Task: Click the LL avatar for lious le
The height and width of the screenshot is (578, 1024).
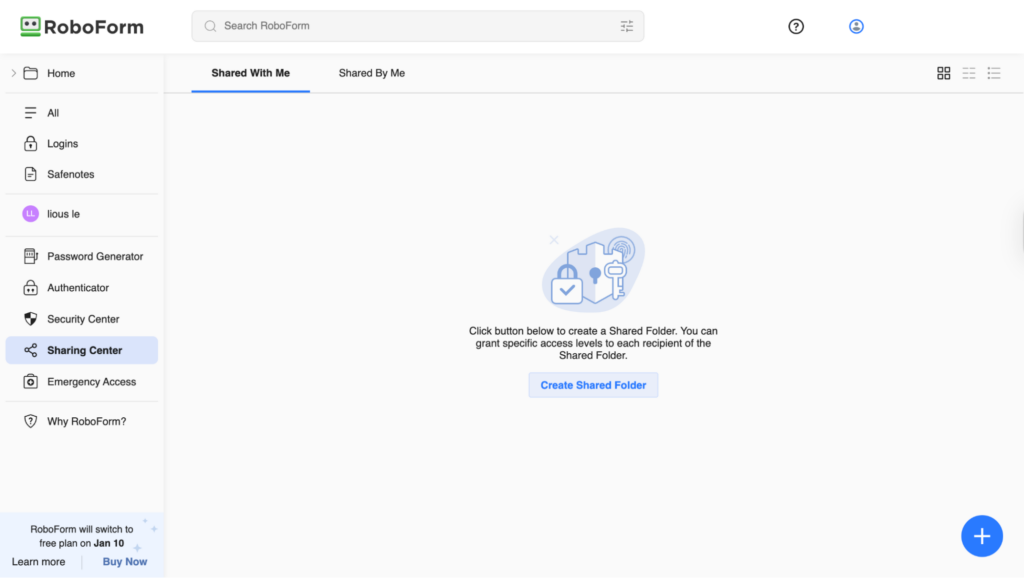Action: pos(31,214)
